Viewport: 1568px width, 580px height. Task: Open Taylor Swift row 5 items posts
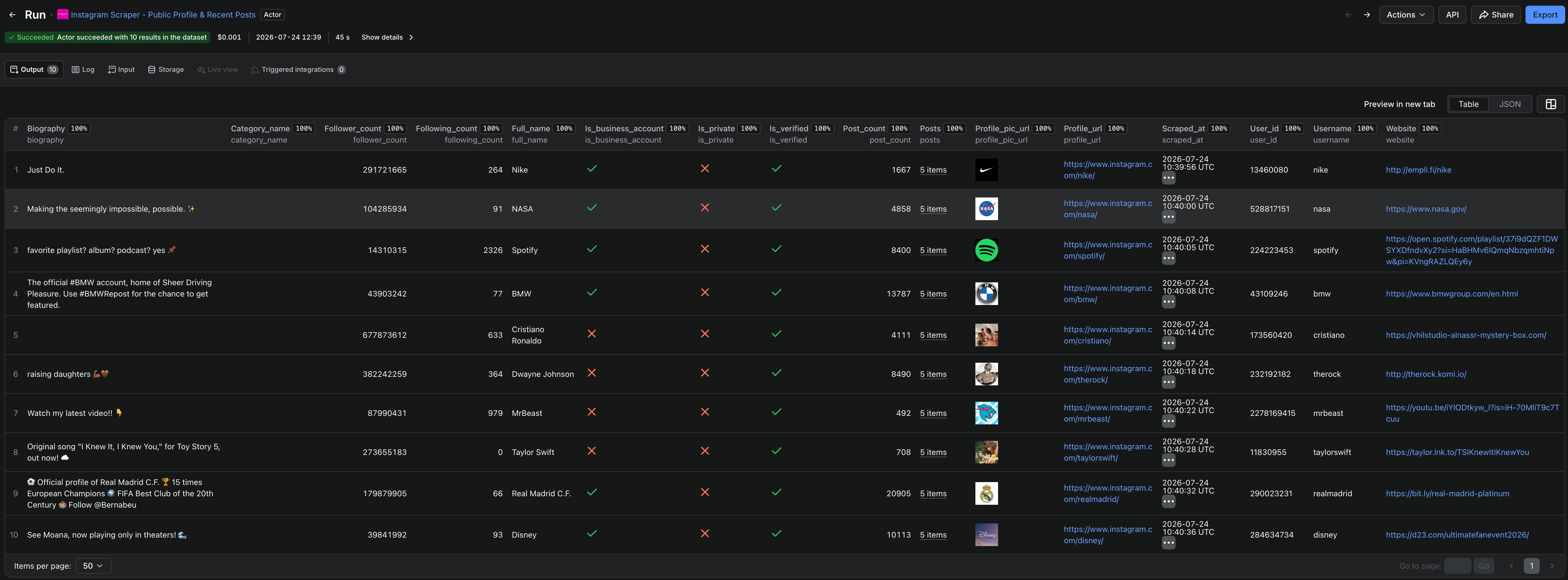933,452
